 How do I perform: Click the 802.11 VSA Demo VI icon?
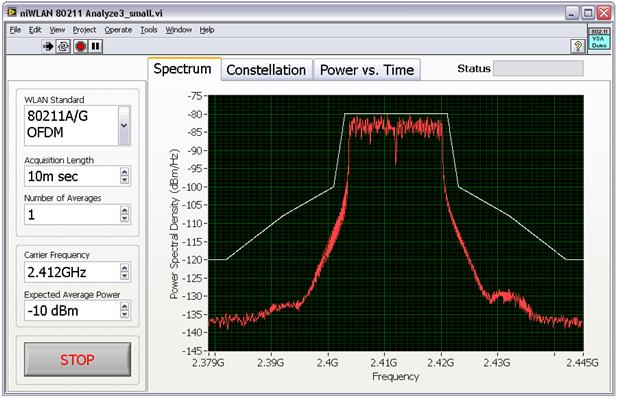pos(599,38)
